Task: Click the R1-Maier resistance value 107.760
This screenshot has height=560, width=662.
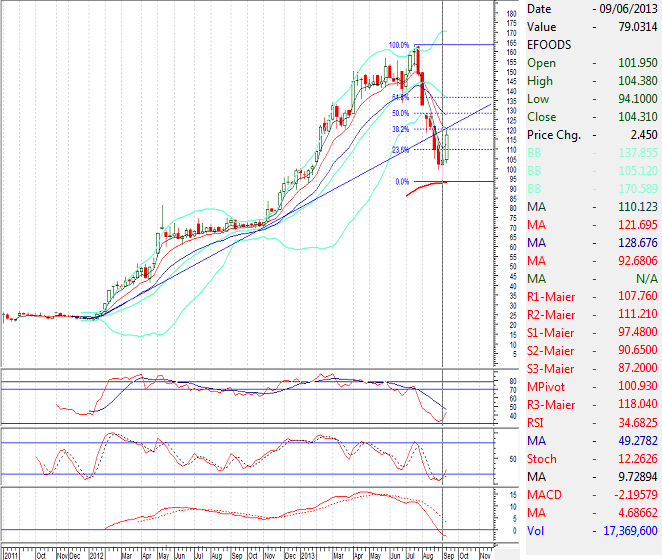Action: point(634,296)
